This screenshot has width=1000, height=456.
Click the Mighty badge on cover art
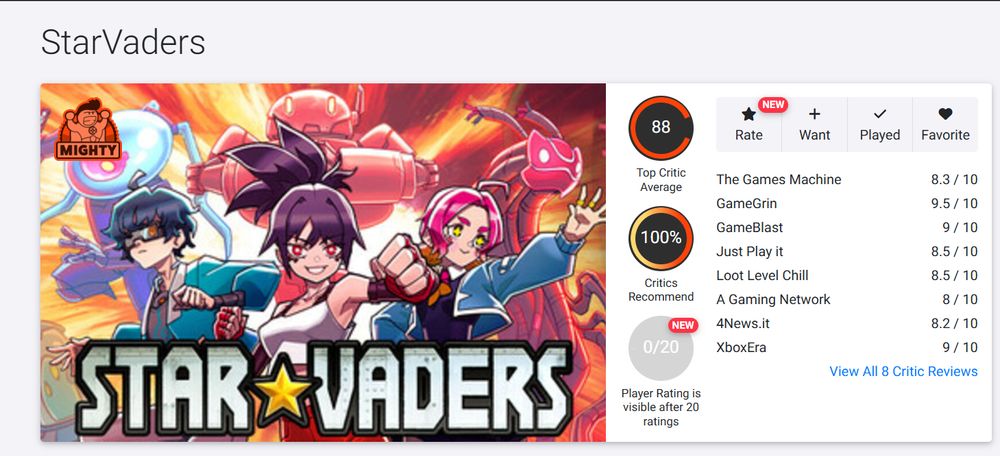tap(87, 129)
